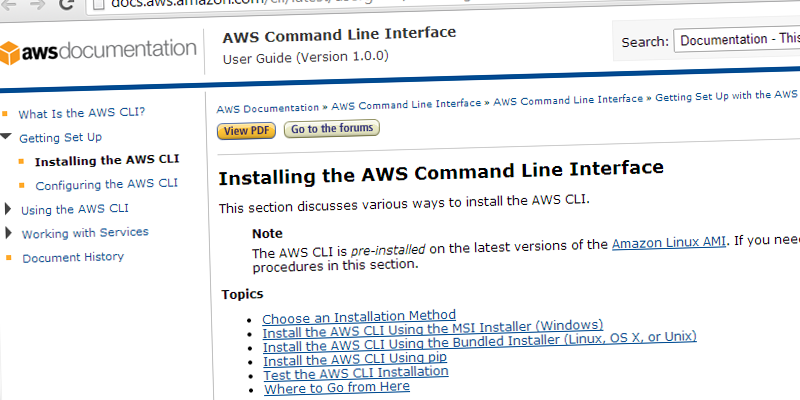Viewport: 800px width, 400px height.
Task: Click Go to the forums button
Action: tap(332, 129)
